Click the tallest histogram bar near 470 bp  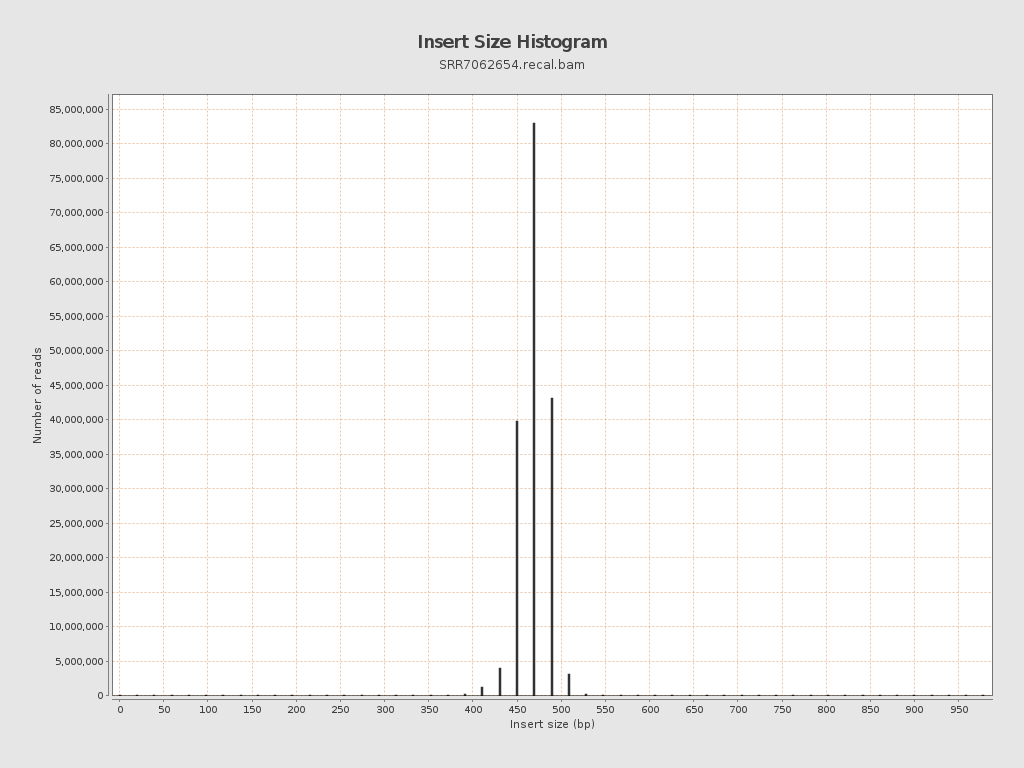(x=534, y=409)
